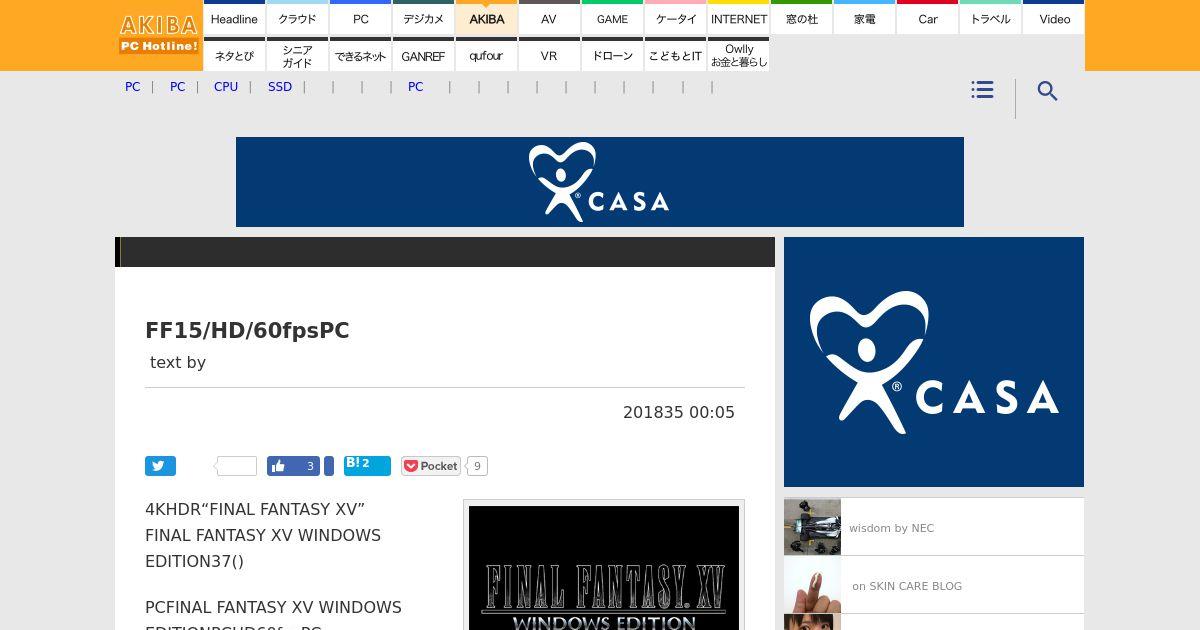Click the article date 201835 00:05
The width and height of the screenshot is (1200, 630).
(679, 412)
